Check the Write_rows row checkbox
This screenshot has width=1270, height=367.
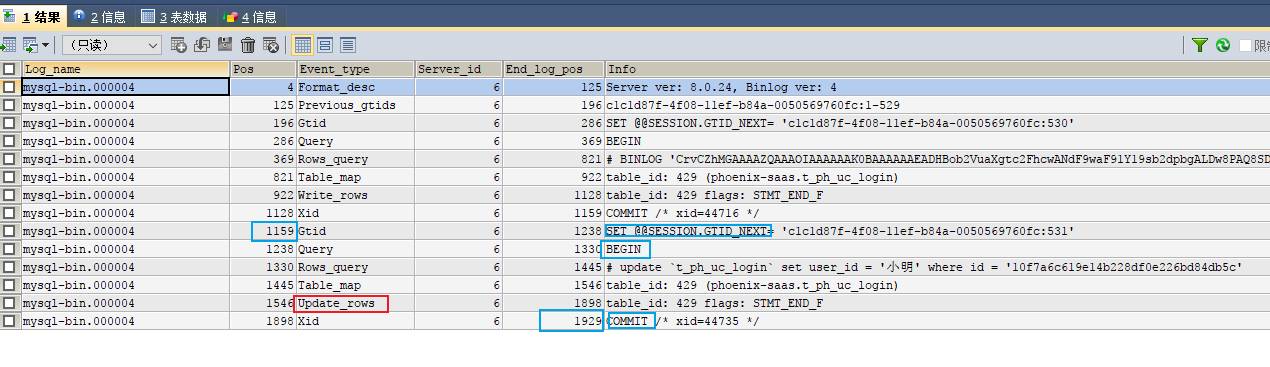9,195
